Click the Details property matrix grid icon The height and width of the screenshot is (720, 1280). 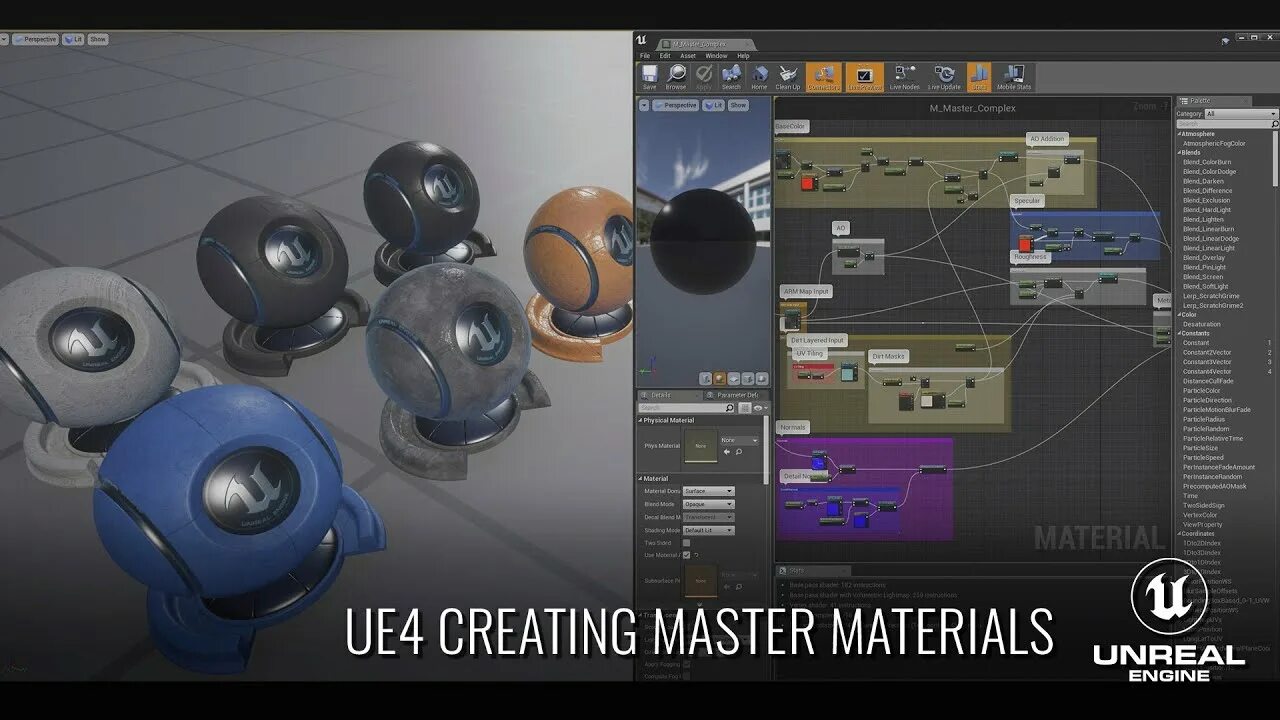[x=747, y=408]
